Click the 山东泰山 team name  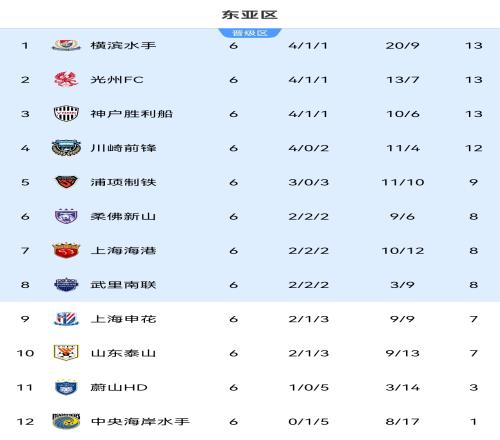[x=123, y=353]
